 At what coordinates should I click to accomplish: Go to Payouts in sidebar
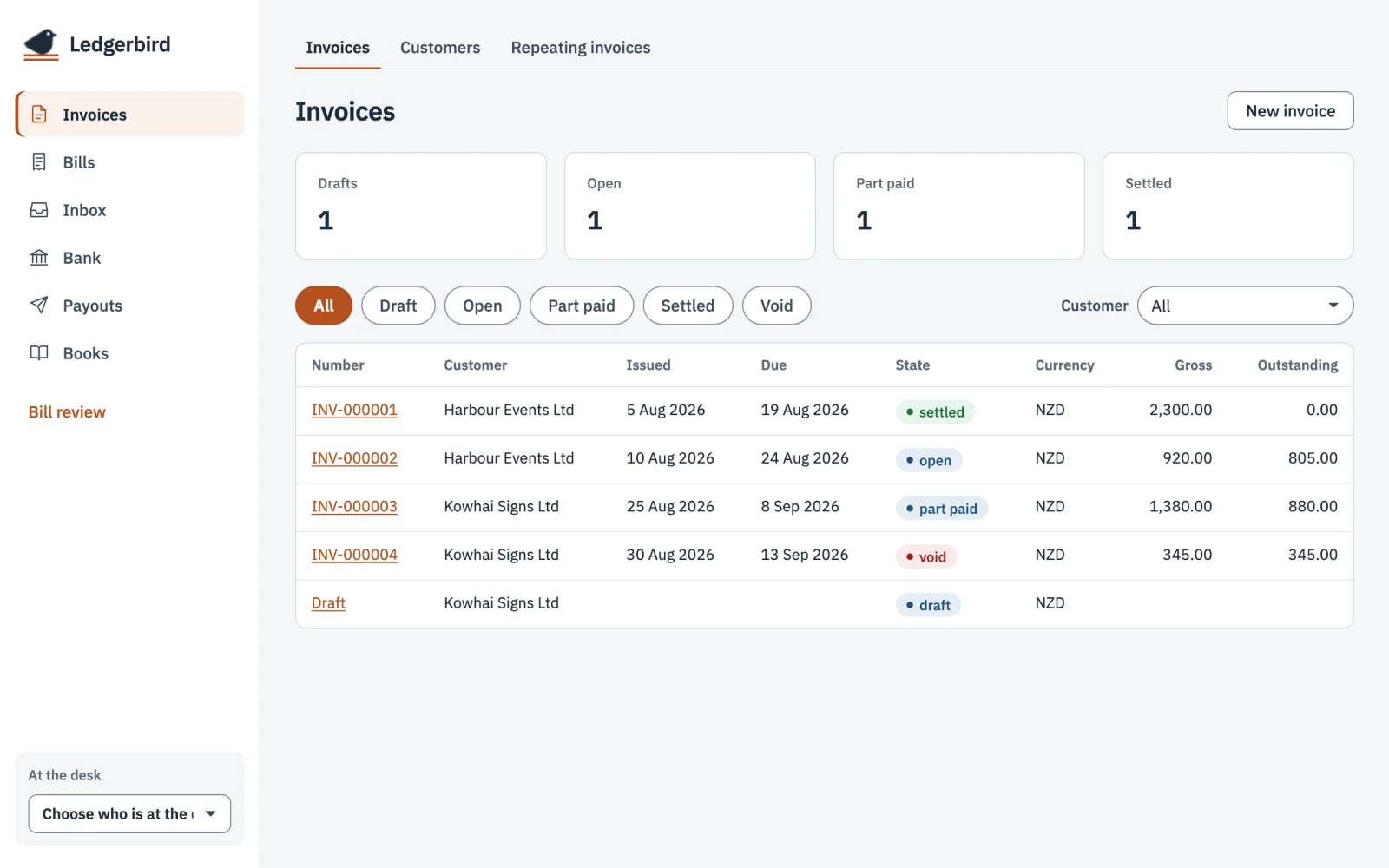(129, 306)
